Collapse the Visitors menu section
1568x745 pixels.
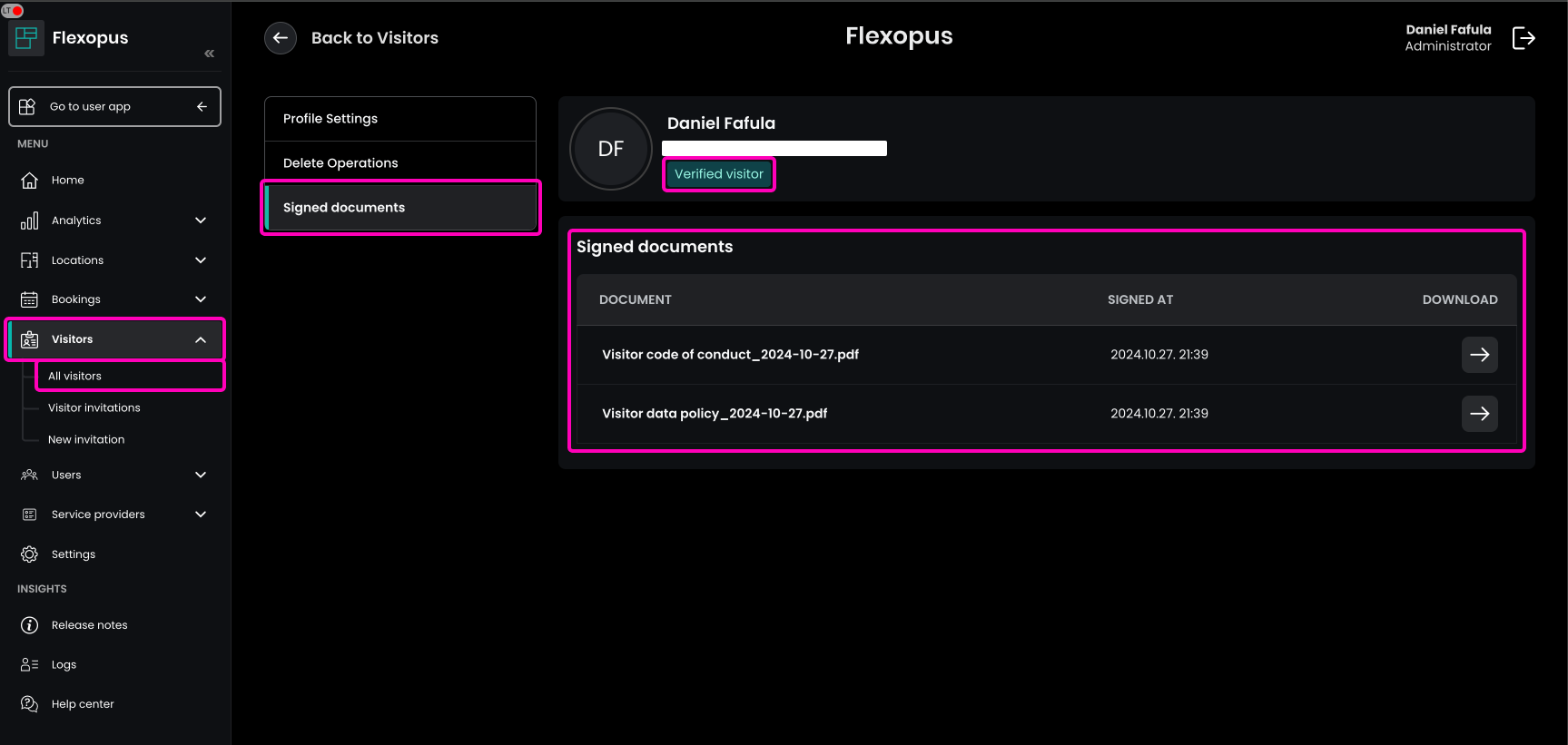pos(201,339)
